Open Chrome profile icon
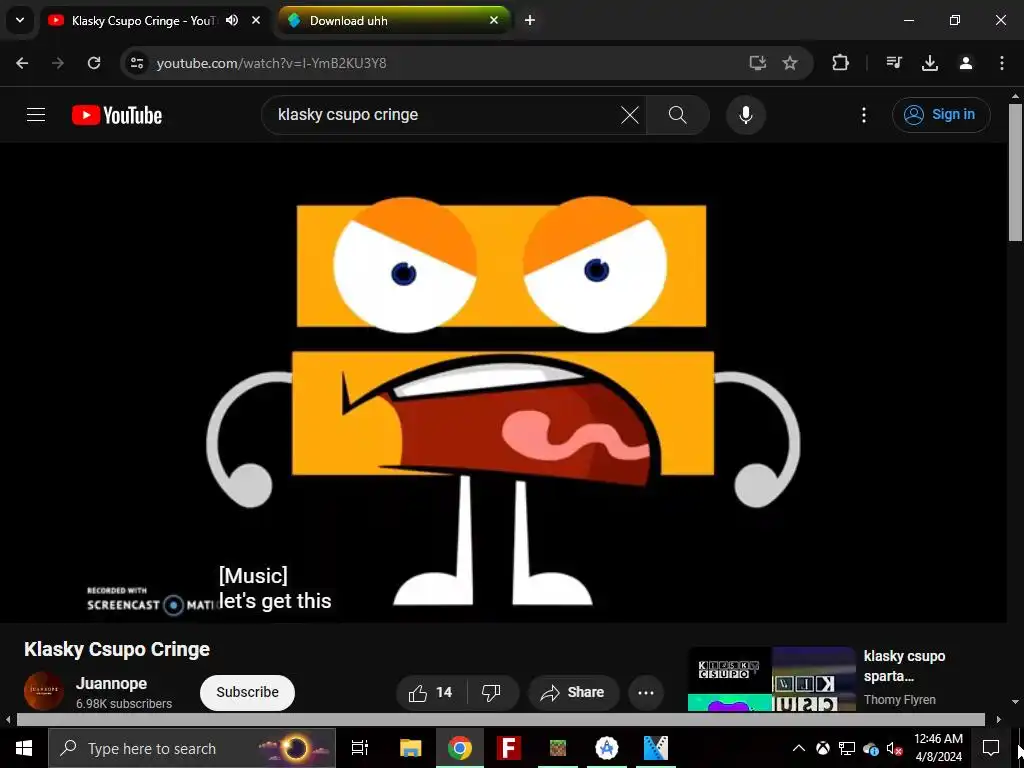The width and height of the screenshot is (1024, 768). [x=966, y=63]
